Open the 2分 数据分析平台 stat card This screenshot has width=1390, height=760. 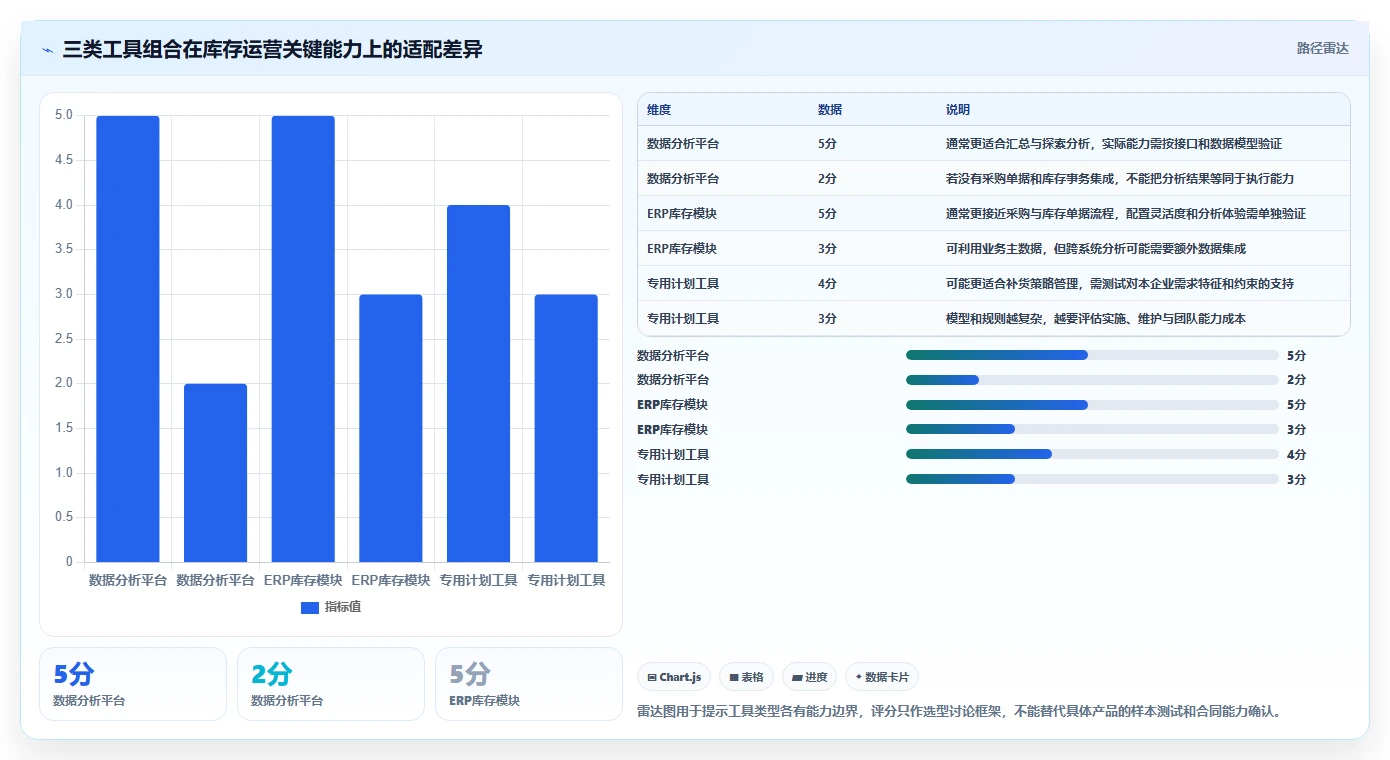(x=331, y=684)
